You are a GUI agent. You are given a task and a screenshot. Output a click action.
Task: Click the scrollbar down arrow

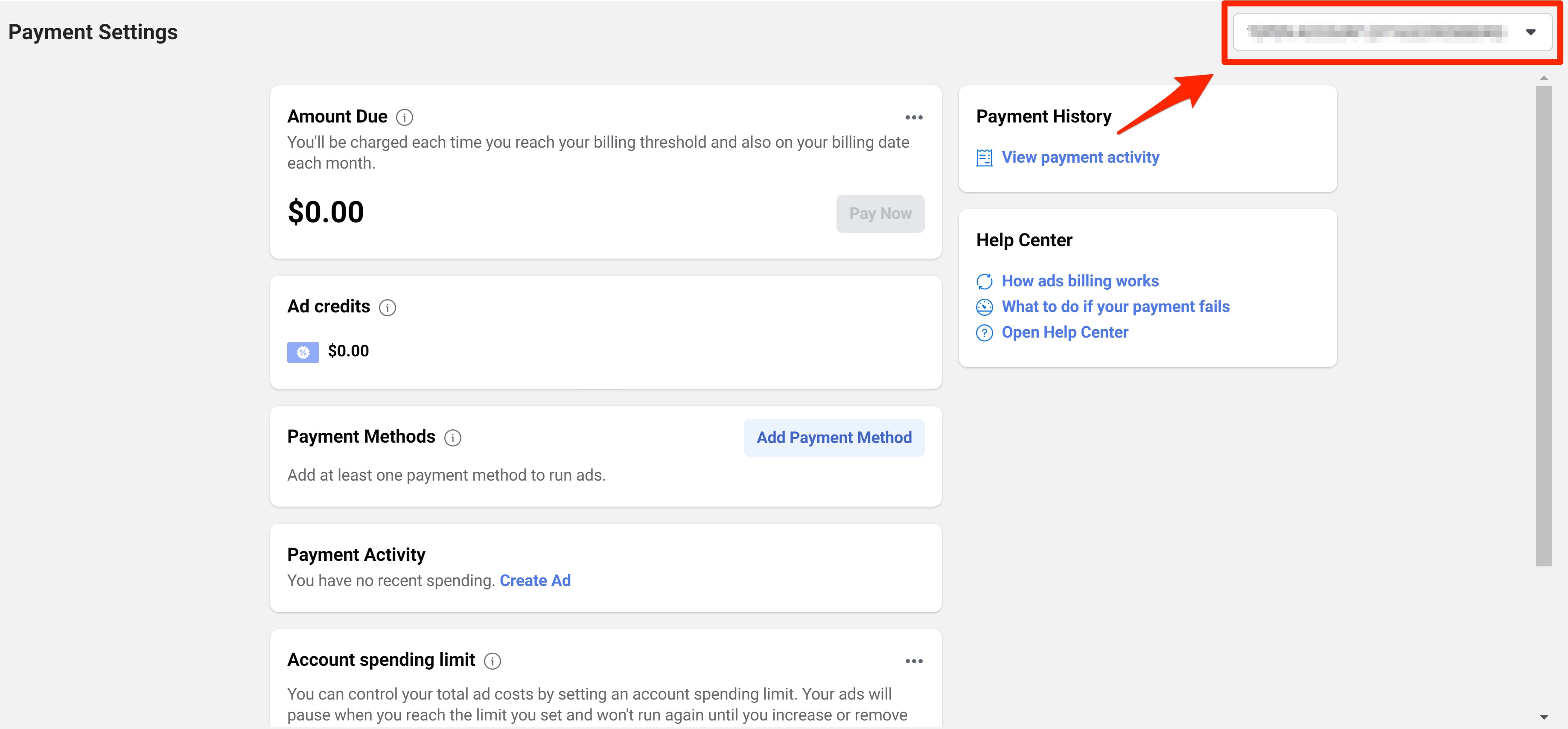[1543, 717]
